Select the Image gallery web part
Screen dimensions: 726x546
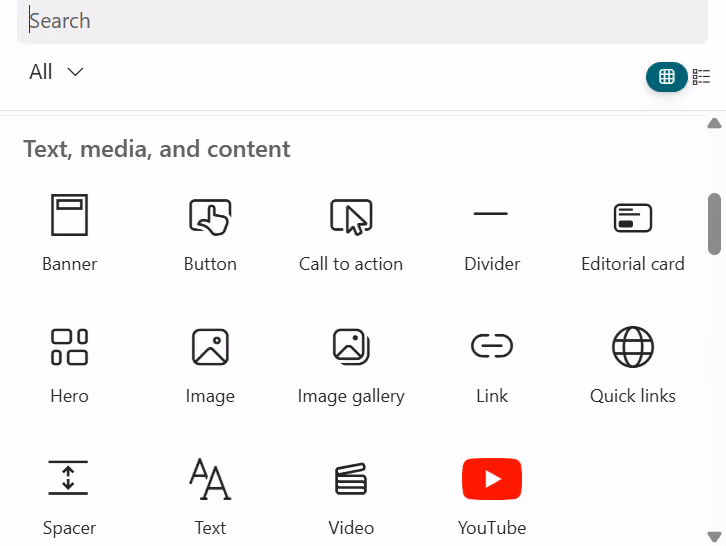351,366
